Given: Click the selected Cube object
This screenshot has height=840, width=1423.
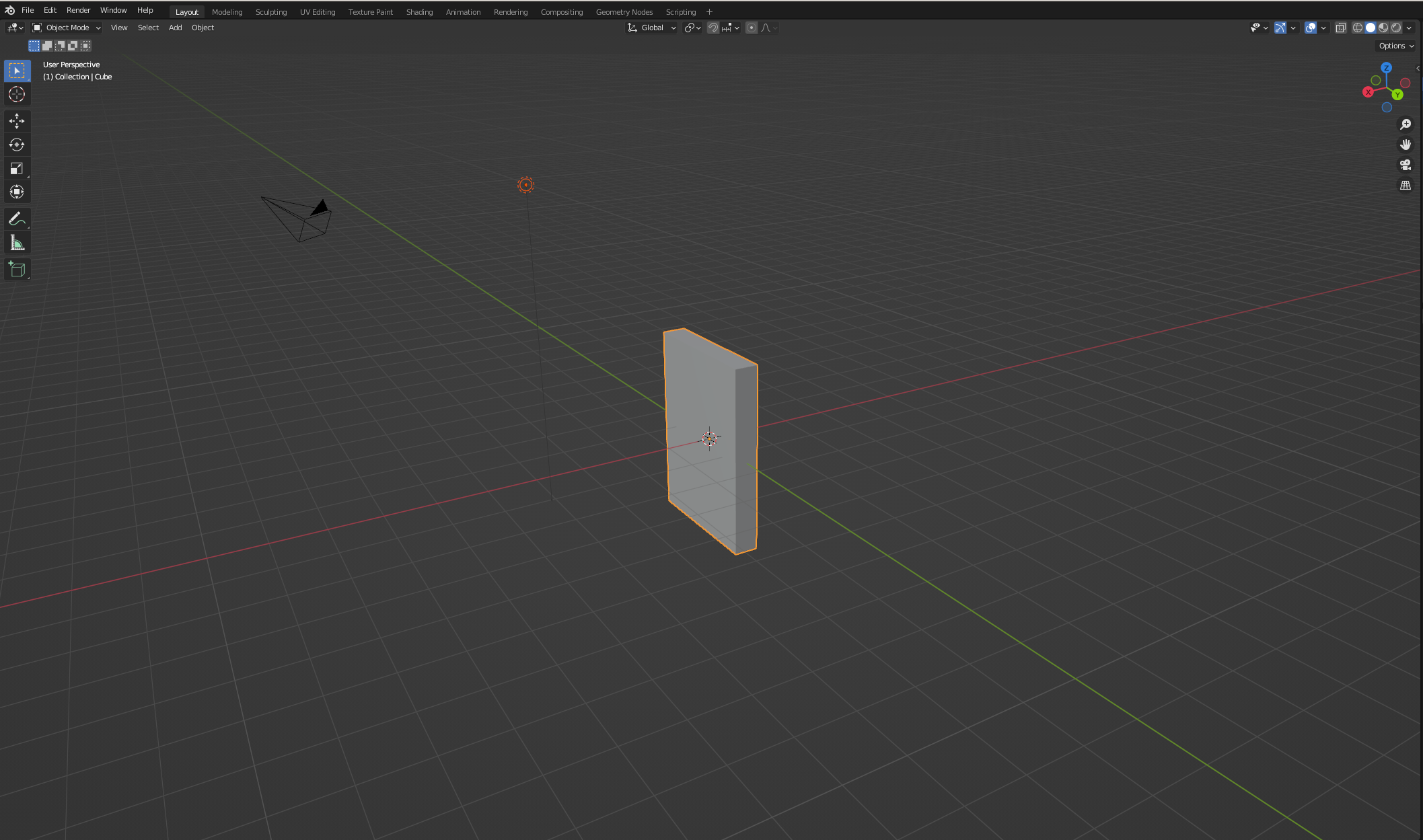Looking at the screenshot, I should pyautogui.click(x=711, y=441).
